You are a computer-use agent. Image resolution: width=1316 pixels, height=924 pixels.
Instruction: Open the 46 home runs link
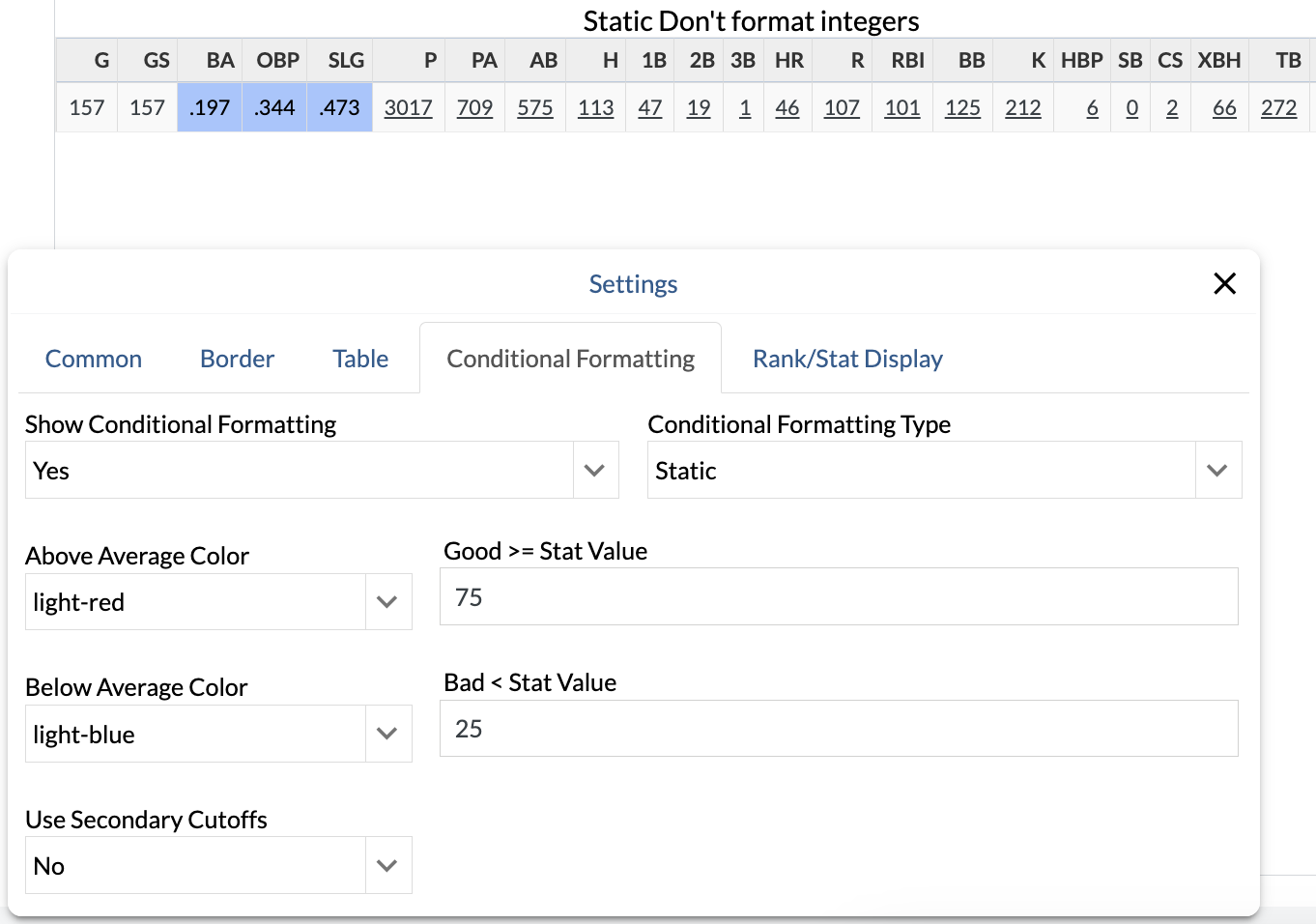click(x=787, y=107)
